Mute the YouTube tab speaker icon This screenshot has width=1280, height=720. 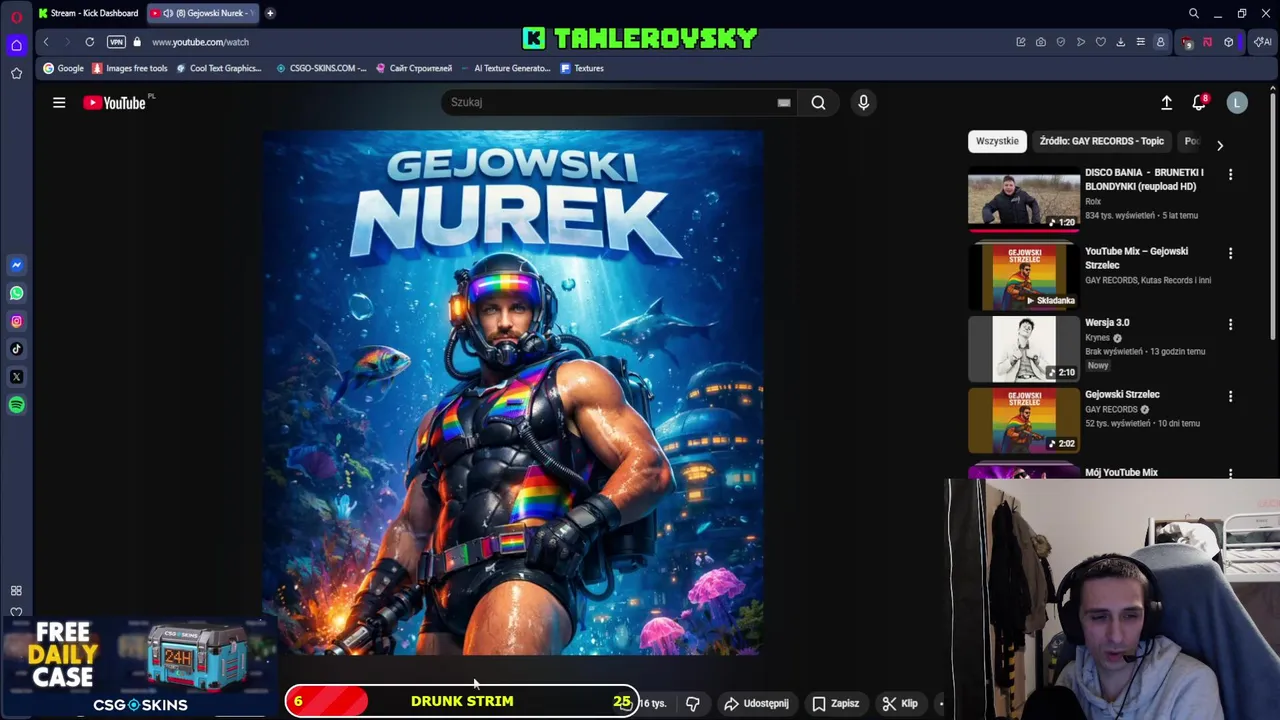click(x=168, y=13)
